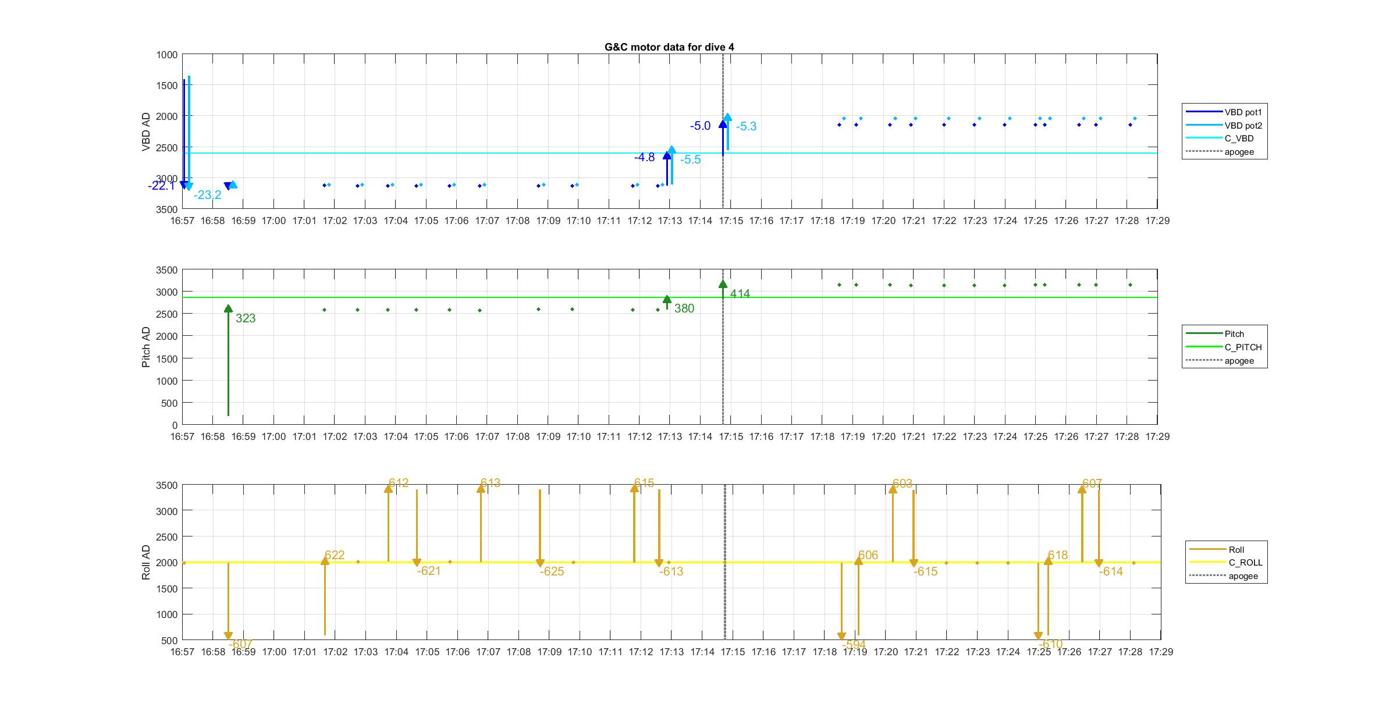Click the "17:00" tick under the VBD plot
The image size is (1400, 720).
[273, 221]
